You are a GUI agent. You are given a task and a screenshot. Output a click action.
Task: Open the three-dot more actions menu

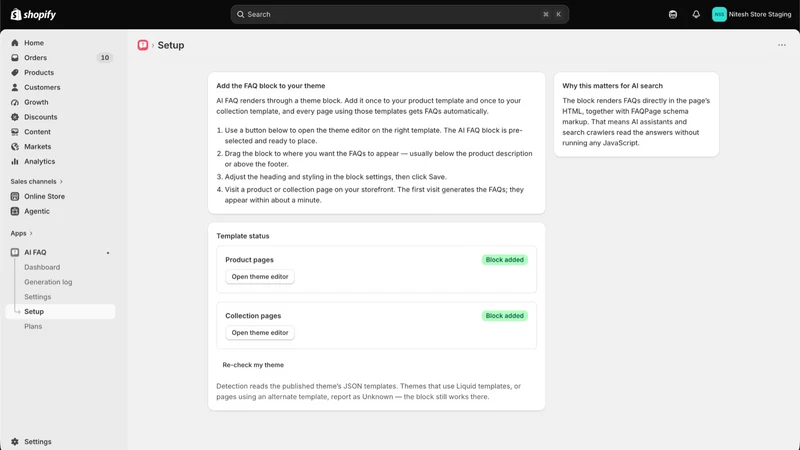tap(782, 45)
